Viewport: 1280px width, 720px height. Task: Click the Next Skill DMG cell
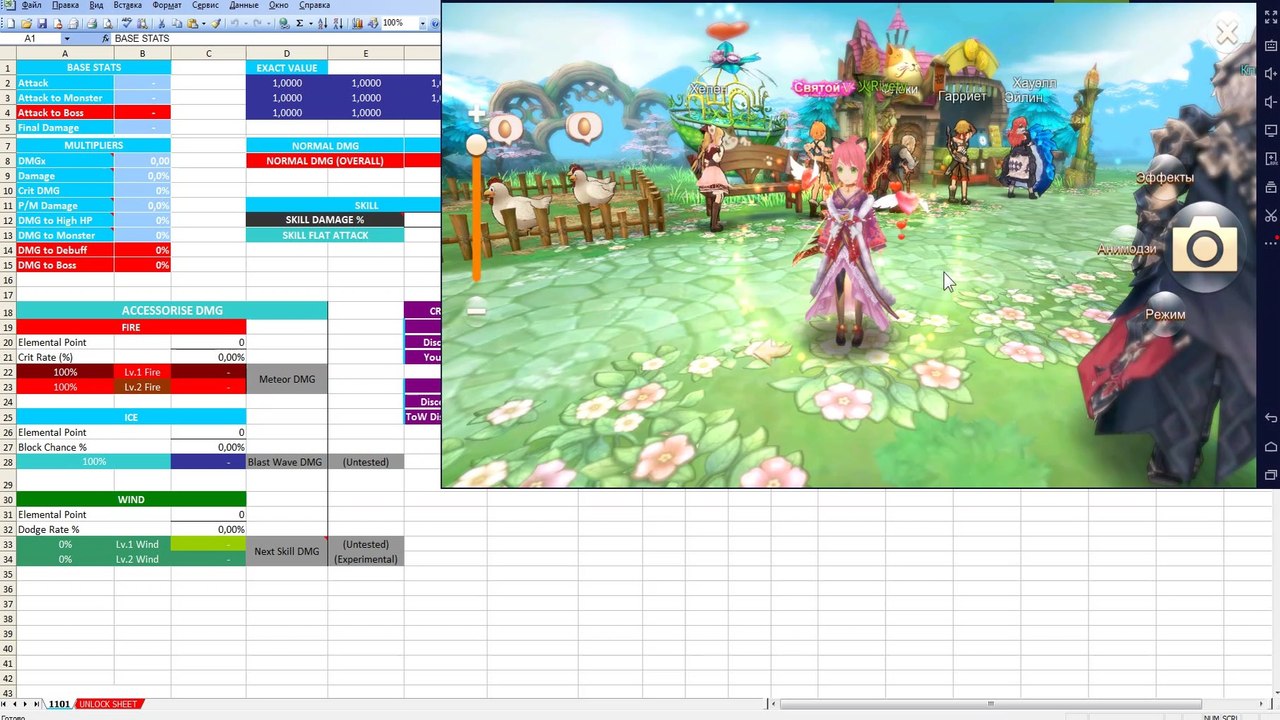pyautogui.click(x=287, y=551)
